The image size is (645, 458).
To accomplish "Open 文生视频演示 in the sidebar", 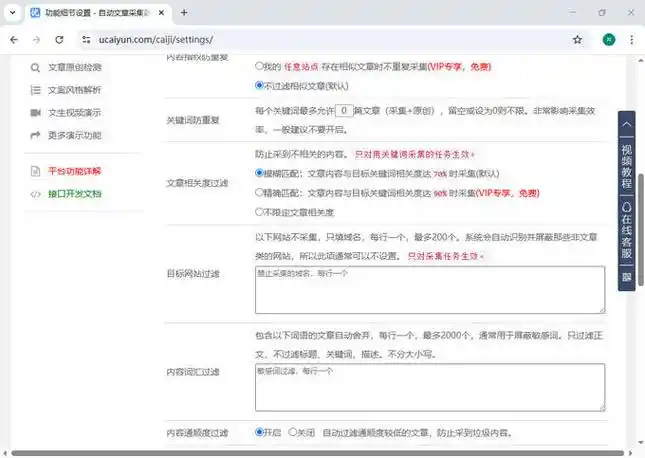I will point(74,112).
